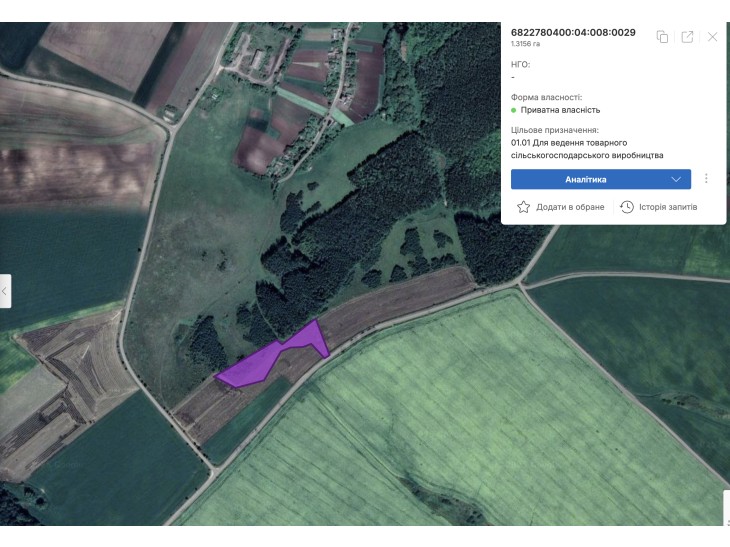Open the three-dot more options menu

tap(706, 179)
